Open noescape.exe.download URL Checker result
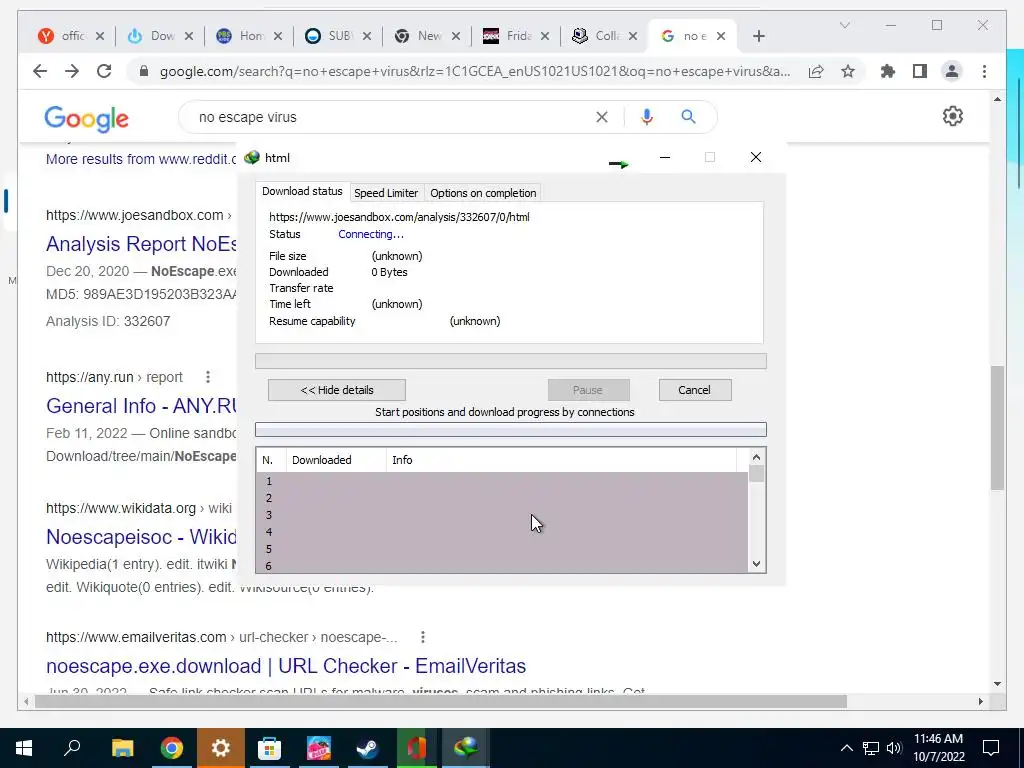Image resolution: width=1024 pixels, height=768 pixels. pyautogui.click(x=286, y=665)
